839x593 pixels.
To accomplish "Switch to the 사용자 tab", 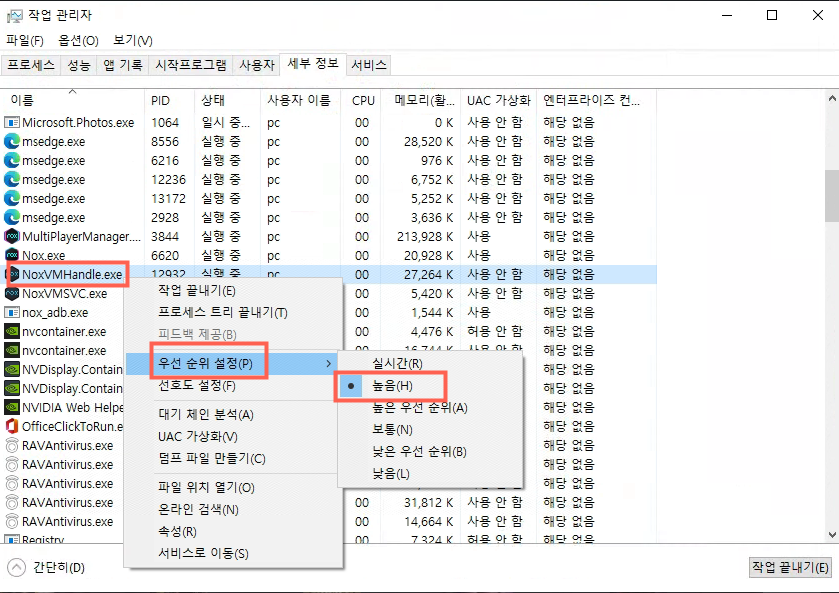I will click(x=256, y=65).
